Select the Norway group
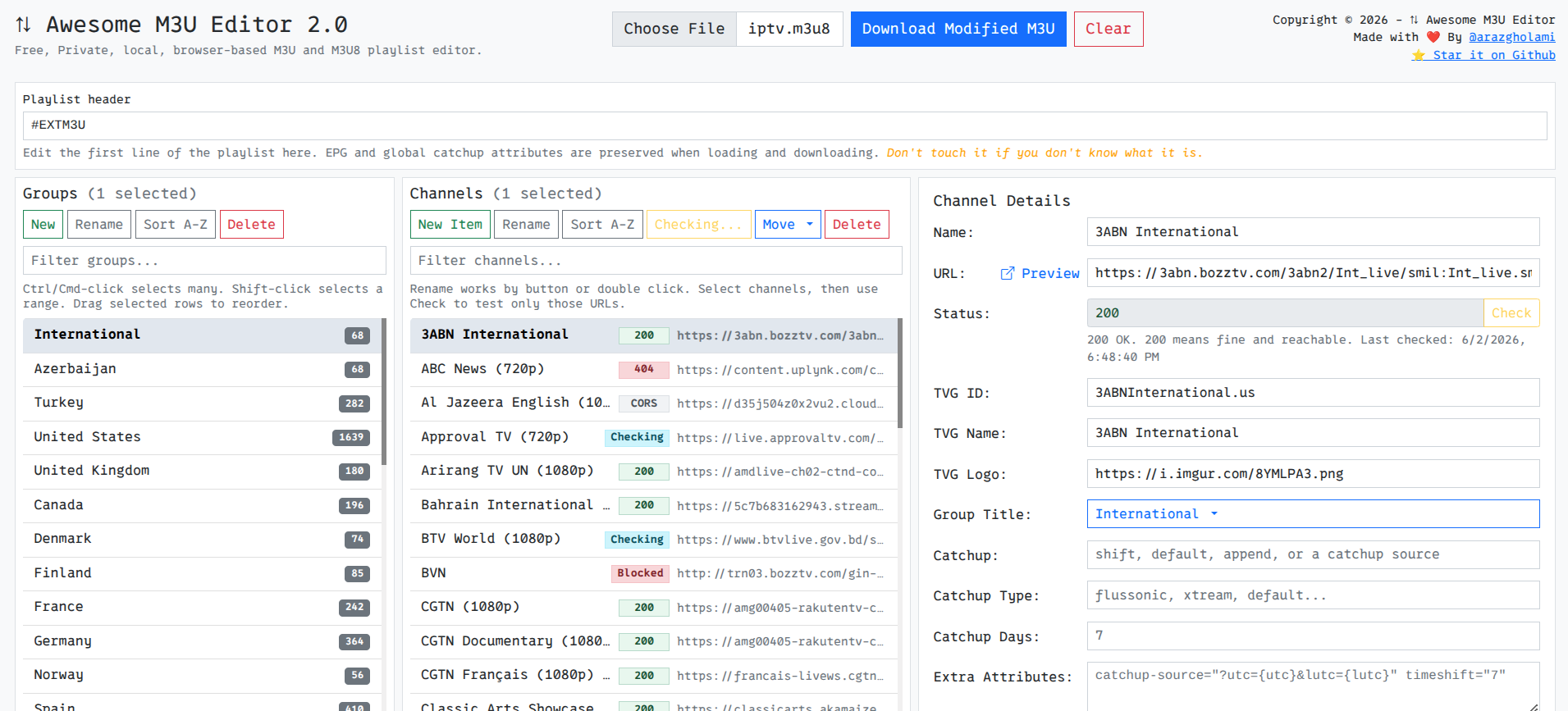The width and height of the screenshot is (1568, 711). 202,675
